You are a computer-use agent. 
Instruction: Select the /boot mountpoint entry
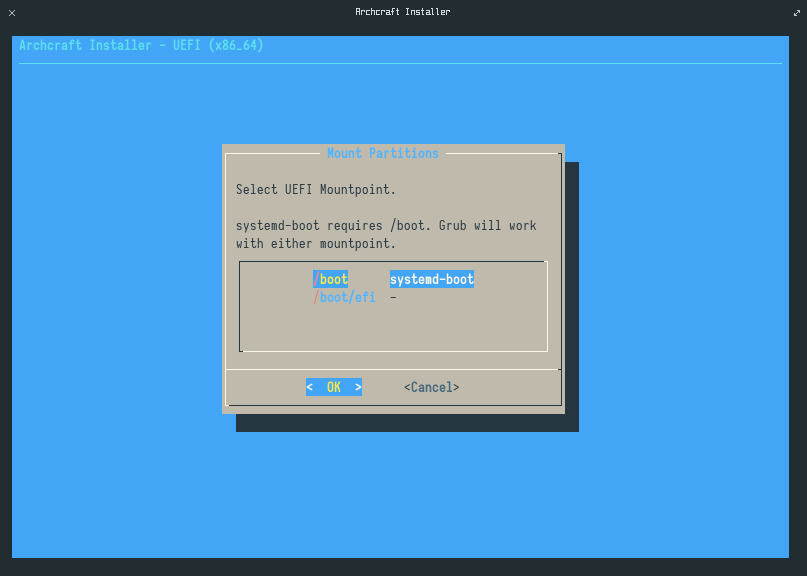(x=330, y=279)
